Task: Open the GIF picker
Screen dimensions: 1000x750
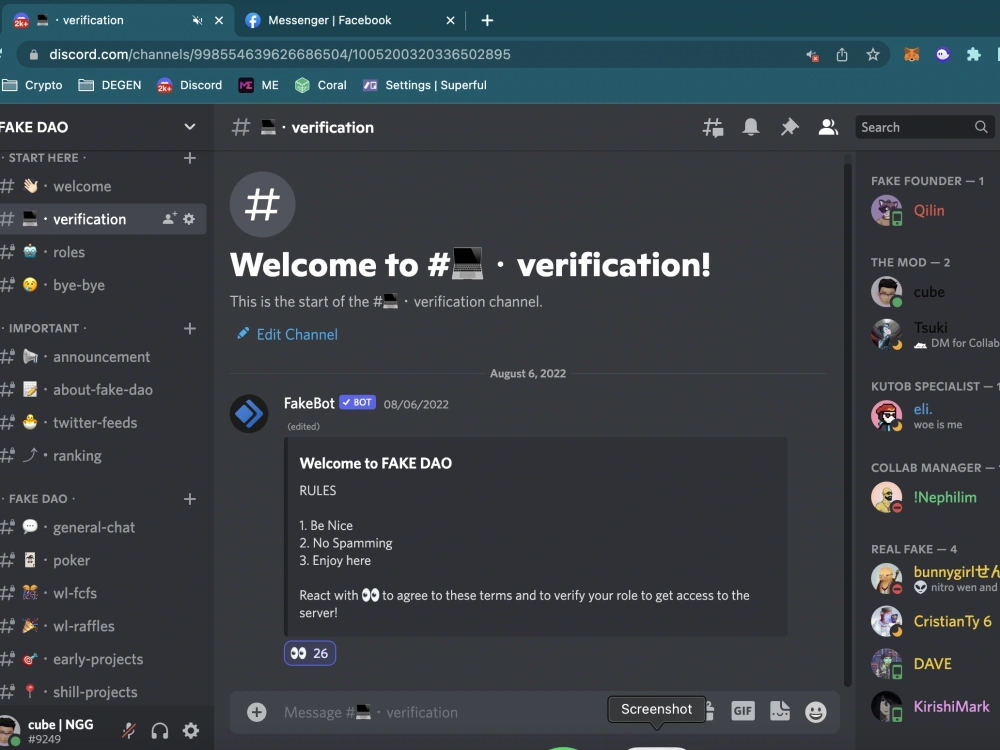Action: pos(743,711)
